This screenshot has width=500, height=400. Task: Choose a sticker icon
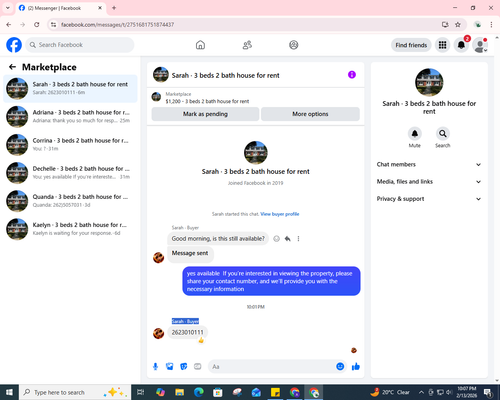tap(184, 367)
